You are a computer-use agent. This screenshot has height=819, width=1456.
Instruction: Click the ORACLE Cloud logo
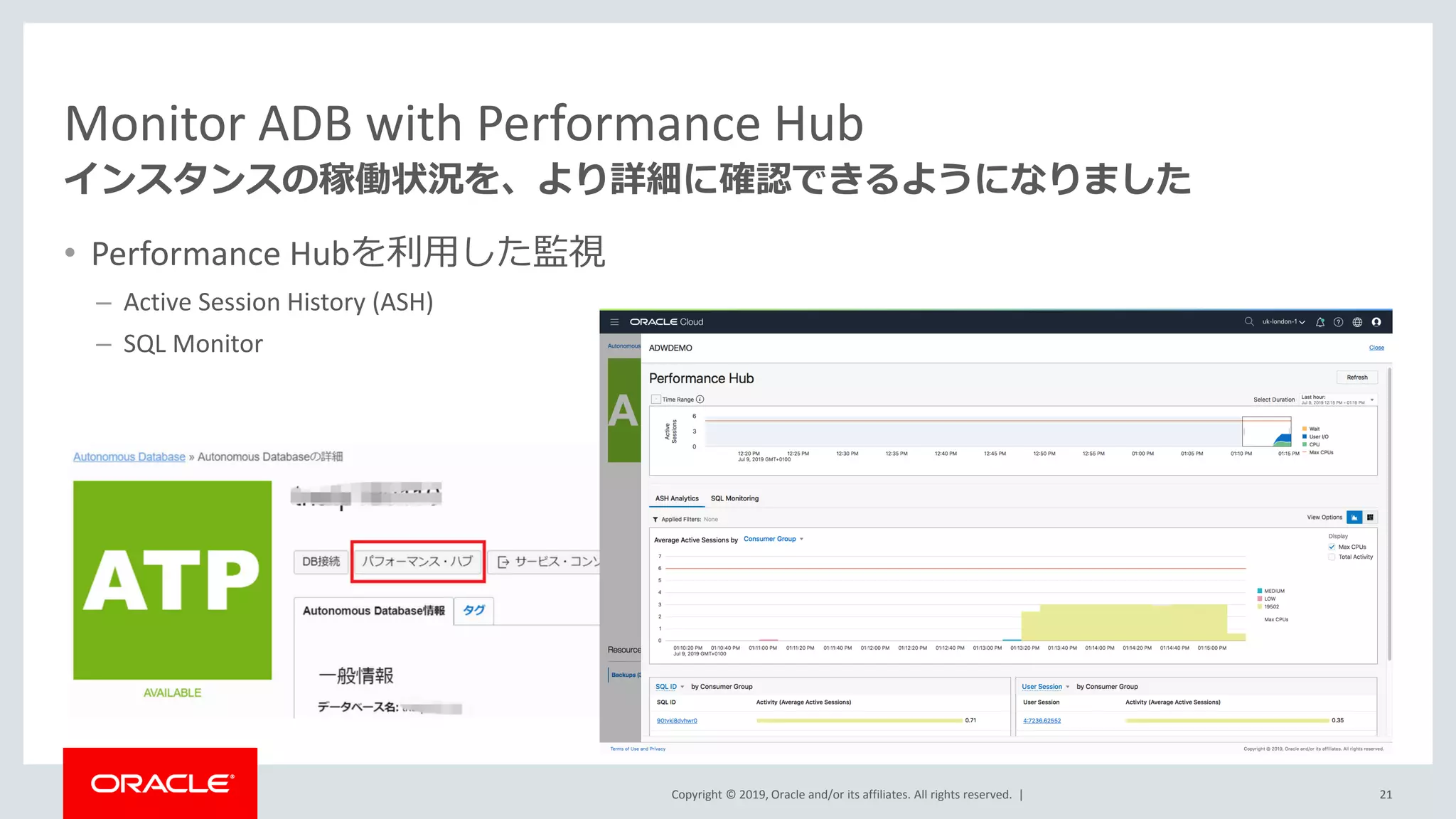[666, 322]
